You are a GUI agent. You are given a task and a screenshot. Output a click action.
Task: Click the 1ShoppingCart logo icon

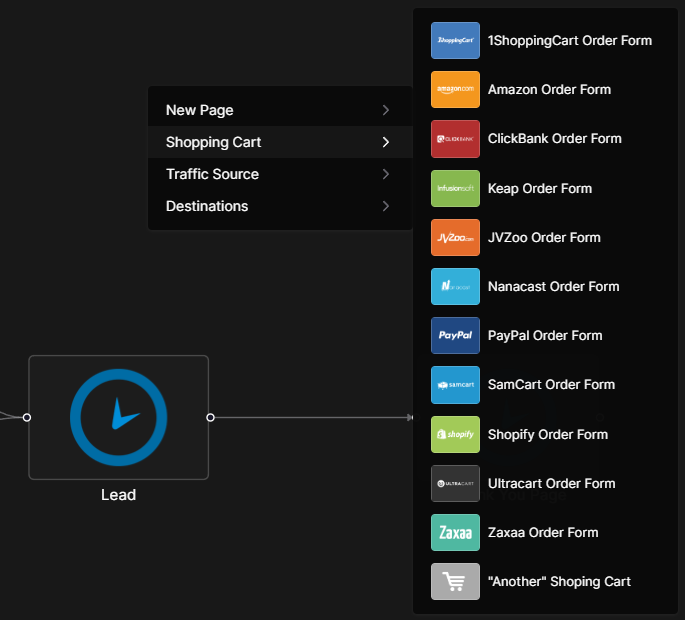(x=455, y=40)
